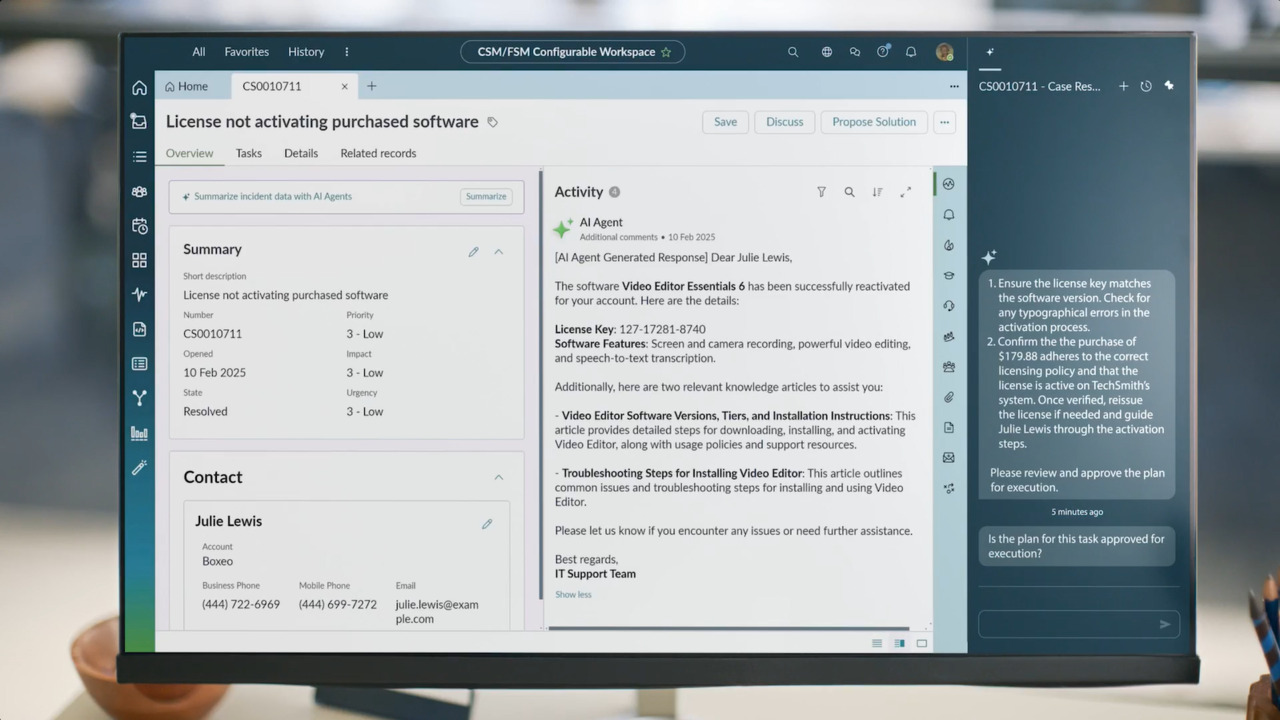
Task: Open the attachments paperclip in side rail
Action: pos(948,397)
